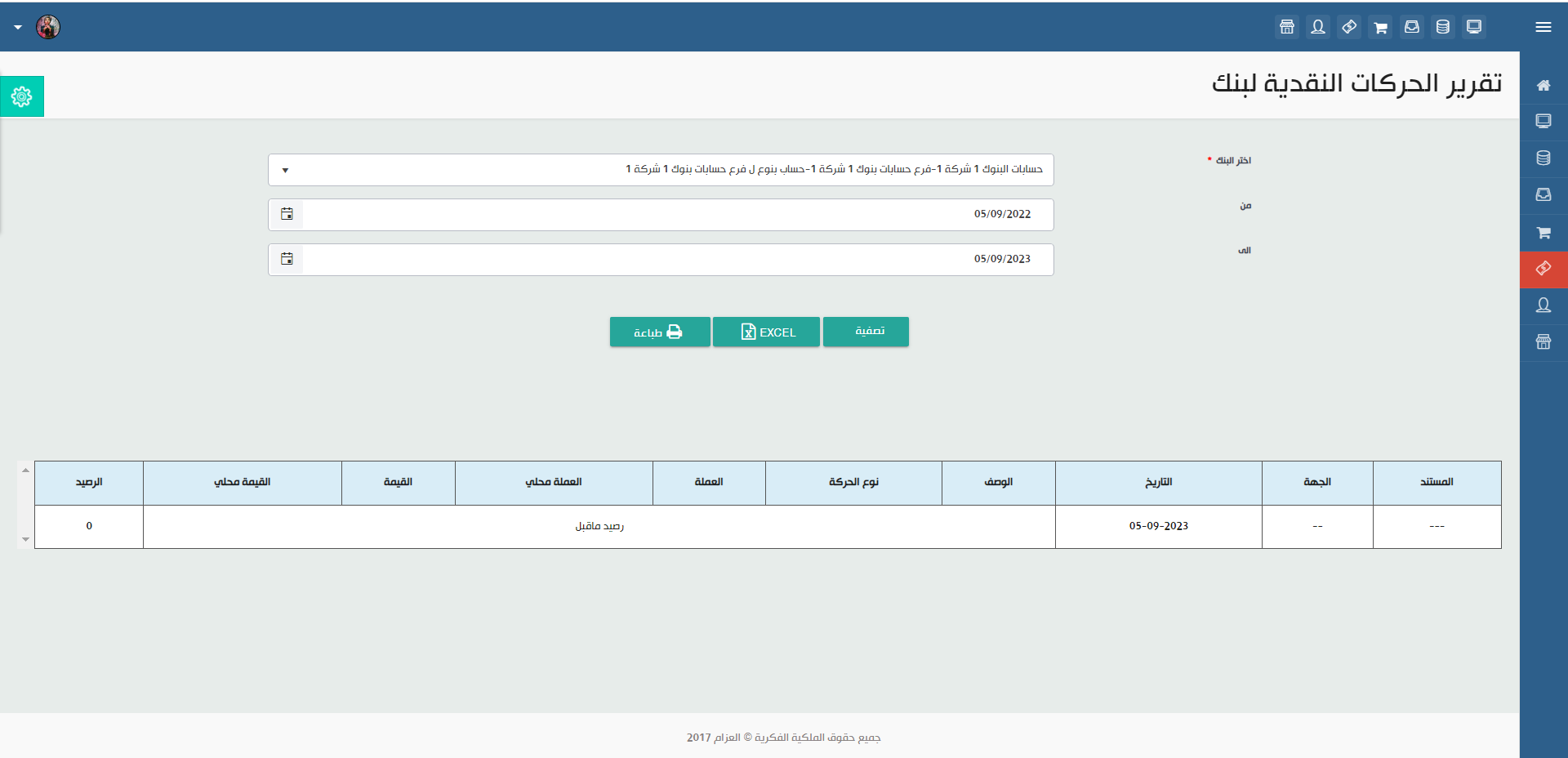Click the user avatar picture
The image size is (1568, 758).
48,27
